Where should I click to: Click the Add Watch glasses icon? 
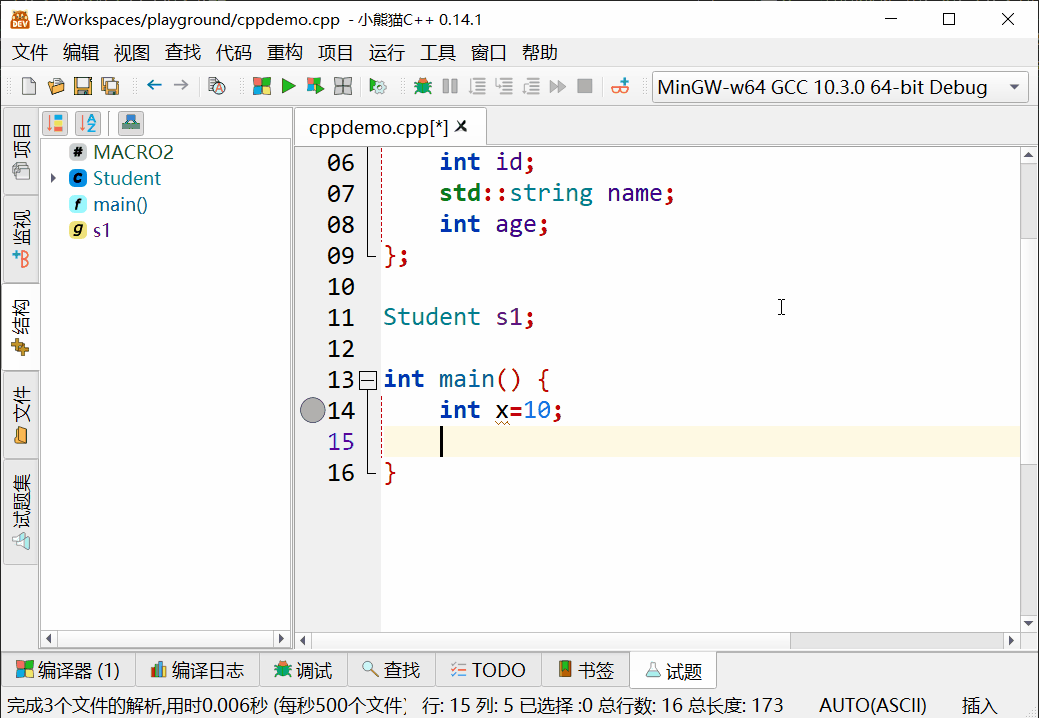pos(621,87)
